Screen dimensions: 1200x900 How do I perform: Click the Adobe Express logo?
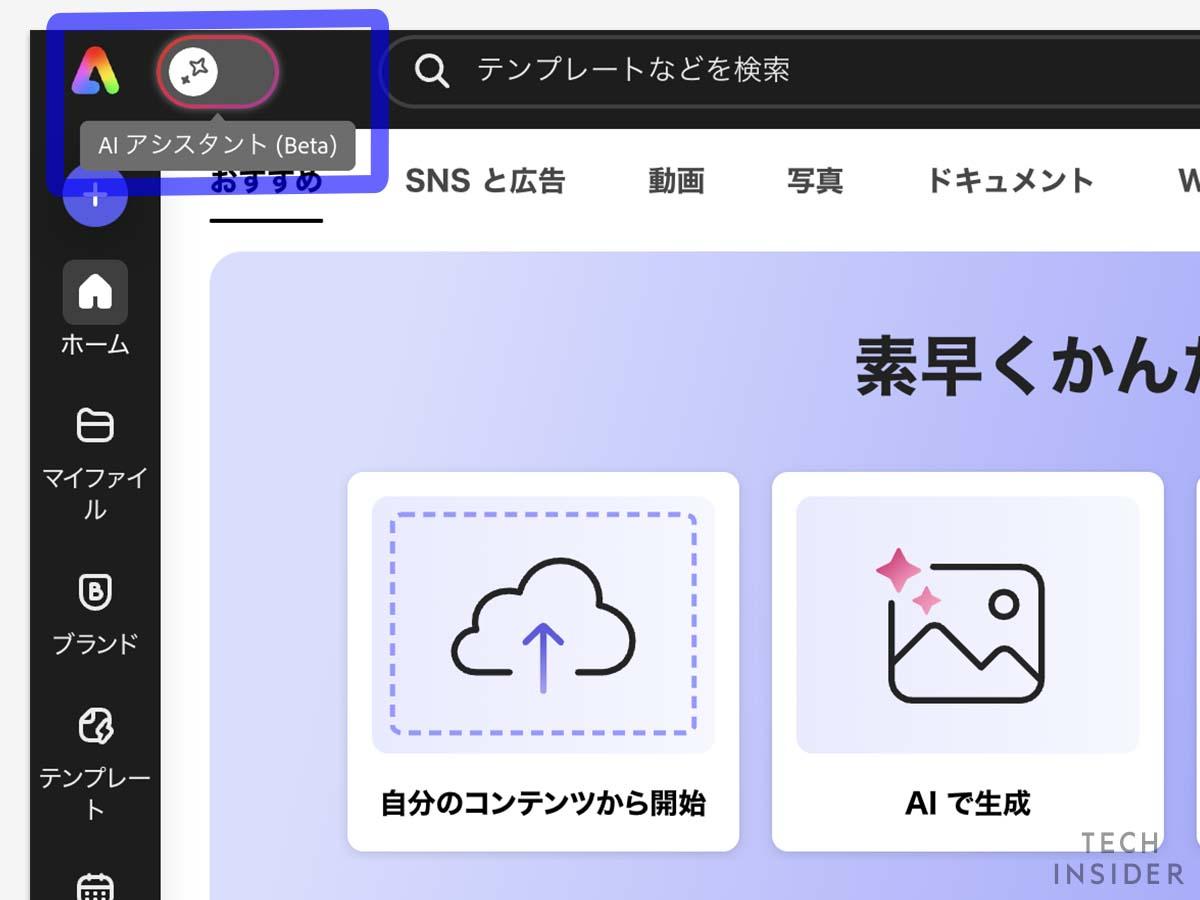pyautogui.click(x=94, y=70)
